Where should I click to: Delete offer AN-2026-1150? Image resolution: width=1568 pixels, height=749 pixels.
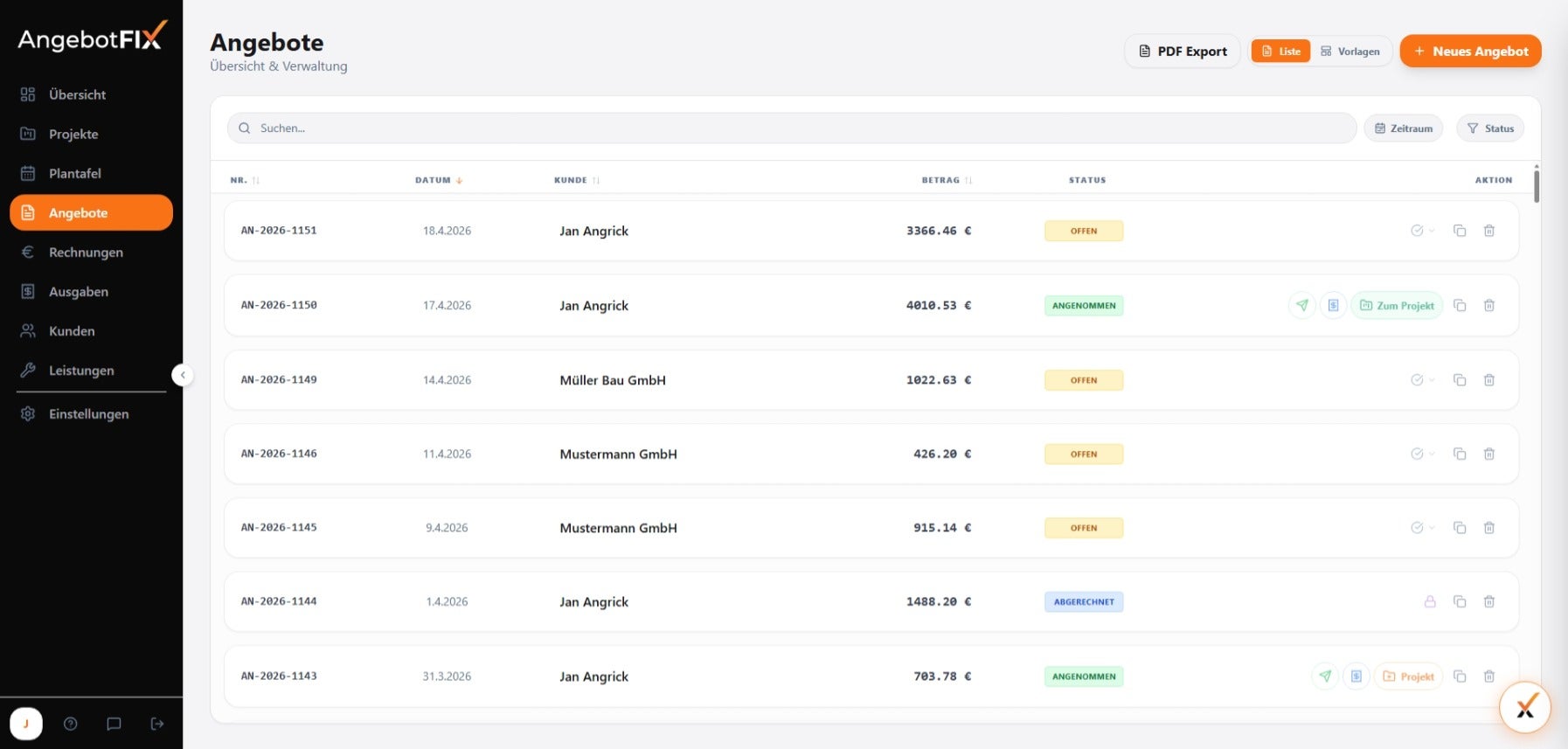click(x=1489, y=305)
